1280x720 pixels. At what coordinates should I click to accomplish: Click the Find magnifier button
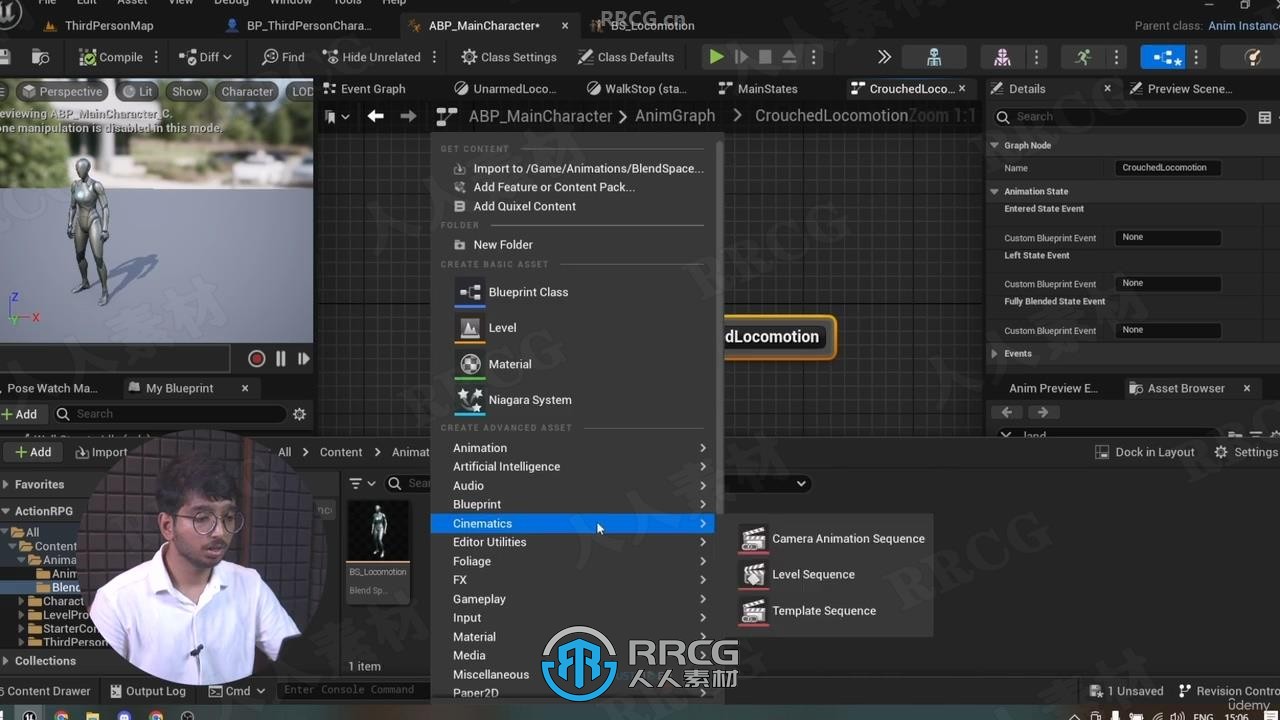[x=283, y=57]
